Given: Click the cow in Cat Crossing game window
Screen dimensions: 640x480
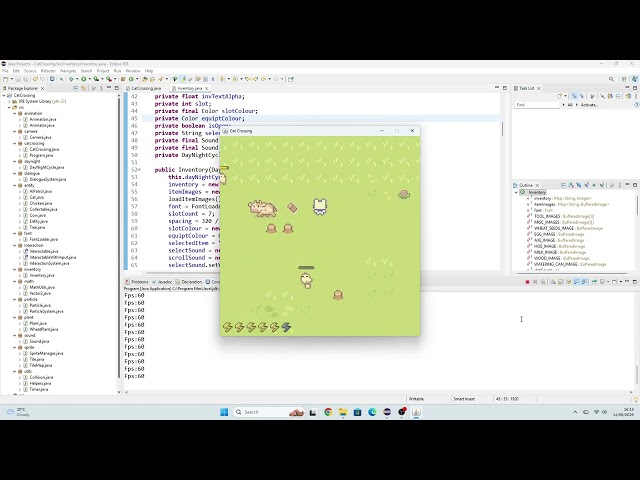Looking at the screenshot, I should pos(263,208).
